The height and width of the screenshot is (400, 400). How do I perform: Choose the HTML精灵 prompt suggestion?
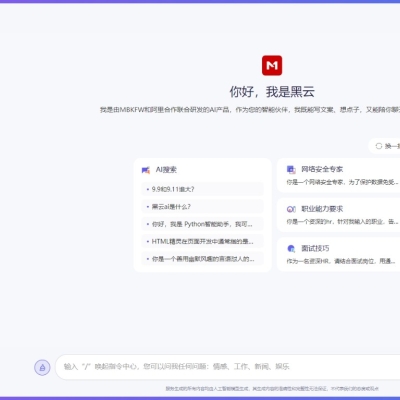click(x=202, y=241)
